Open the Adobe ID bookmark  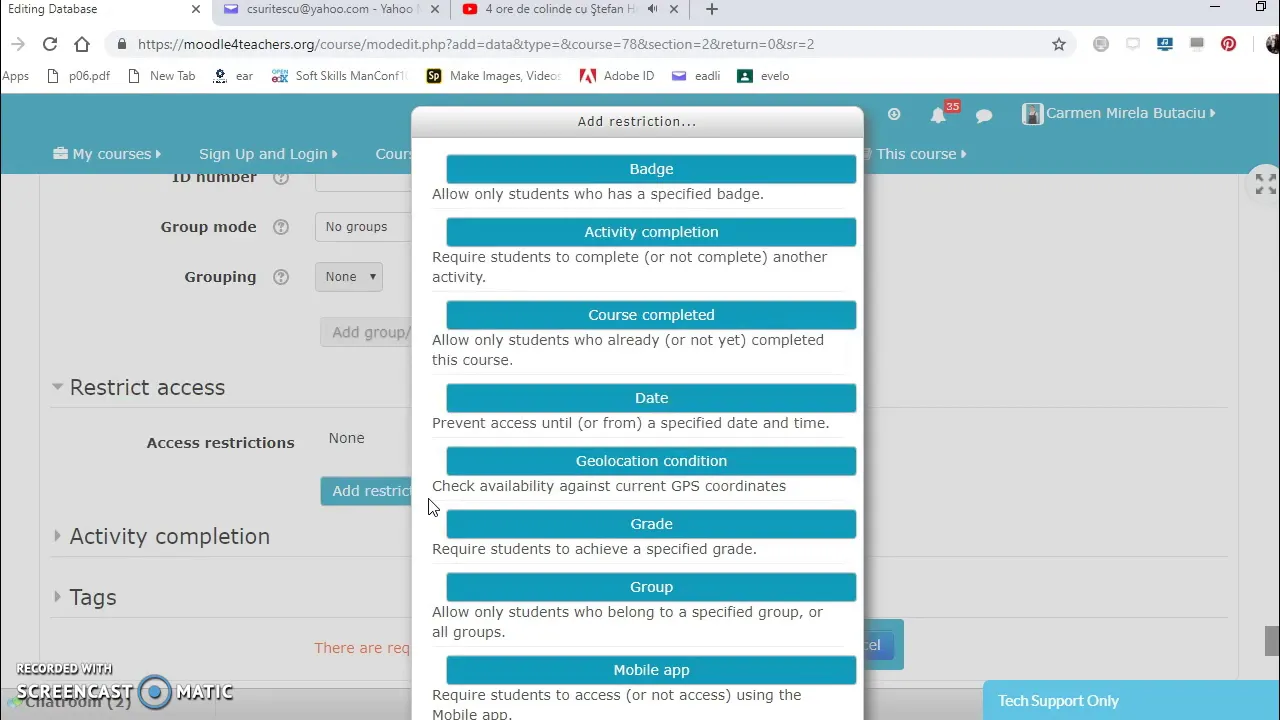617,76
